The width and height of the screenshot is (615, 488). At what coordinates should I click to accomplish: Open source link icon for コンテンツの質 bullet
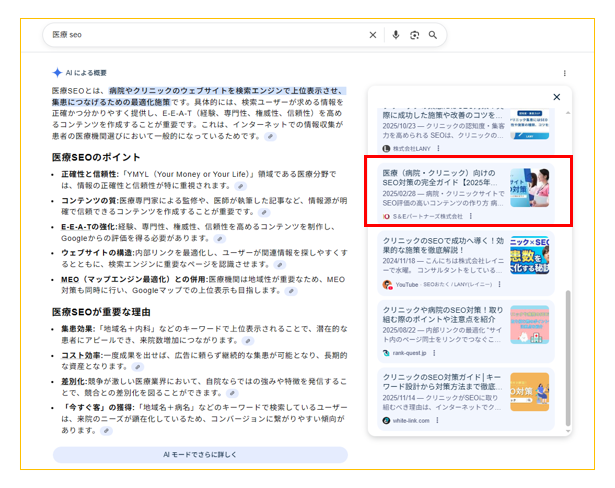tap(264, 212)
